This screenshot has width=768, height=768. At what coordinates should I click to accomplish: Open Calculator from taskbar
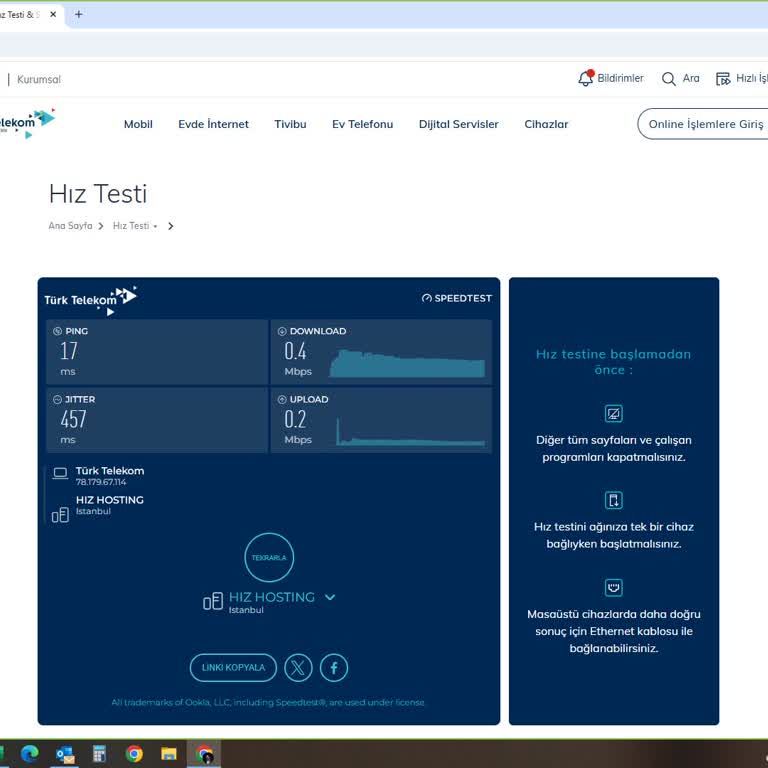[99, 754]
